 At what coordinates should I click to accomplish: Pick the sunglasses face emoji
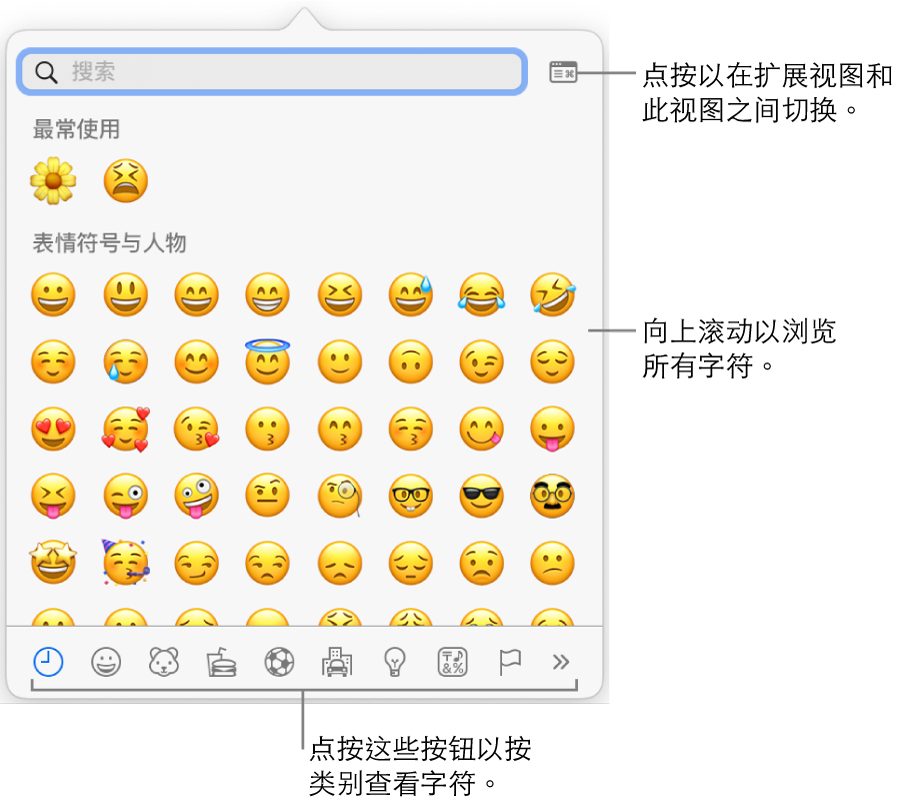(482, 495)
